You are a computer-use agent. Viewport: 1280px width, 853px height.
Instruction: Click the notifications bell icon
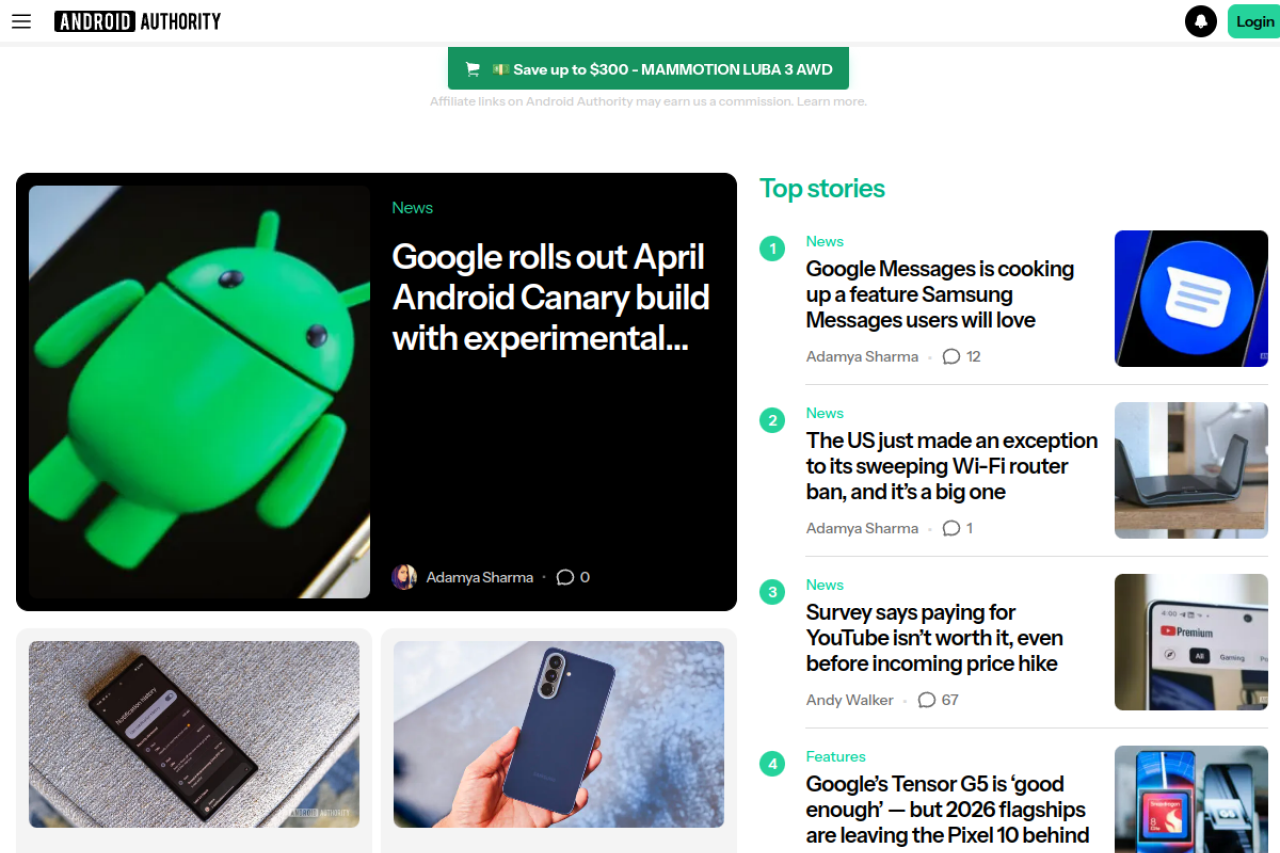pos(1201,21)
